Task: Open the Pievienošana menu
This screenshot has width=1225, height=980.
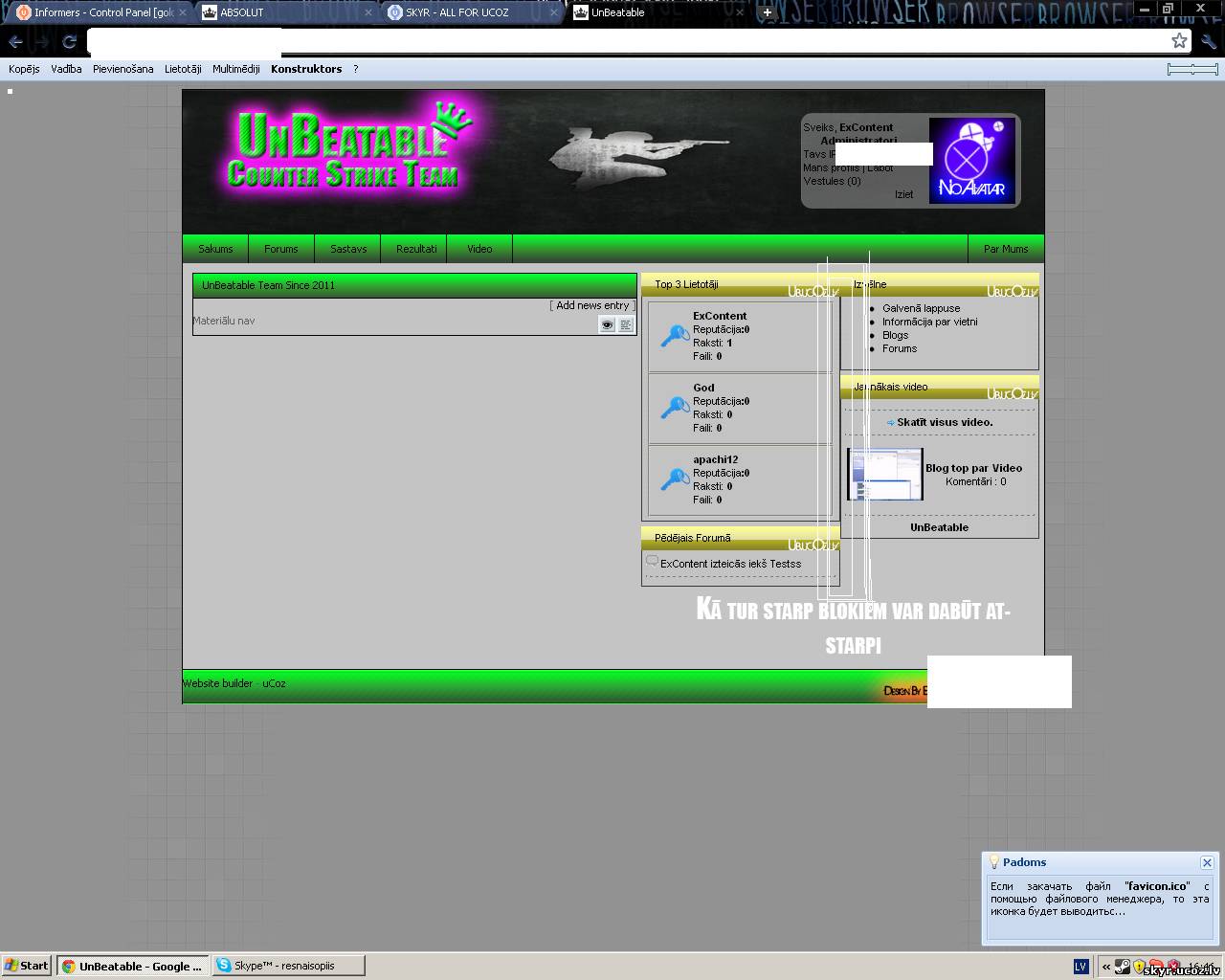Action: click(122, 69)
